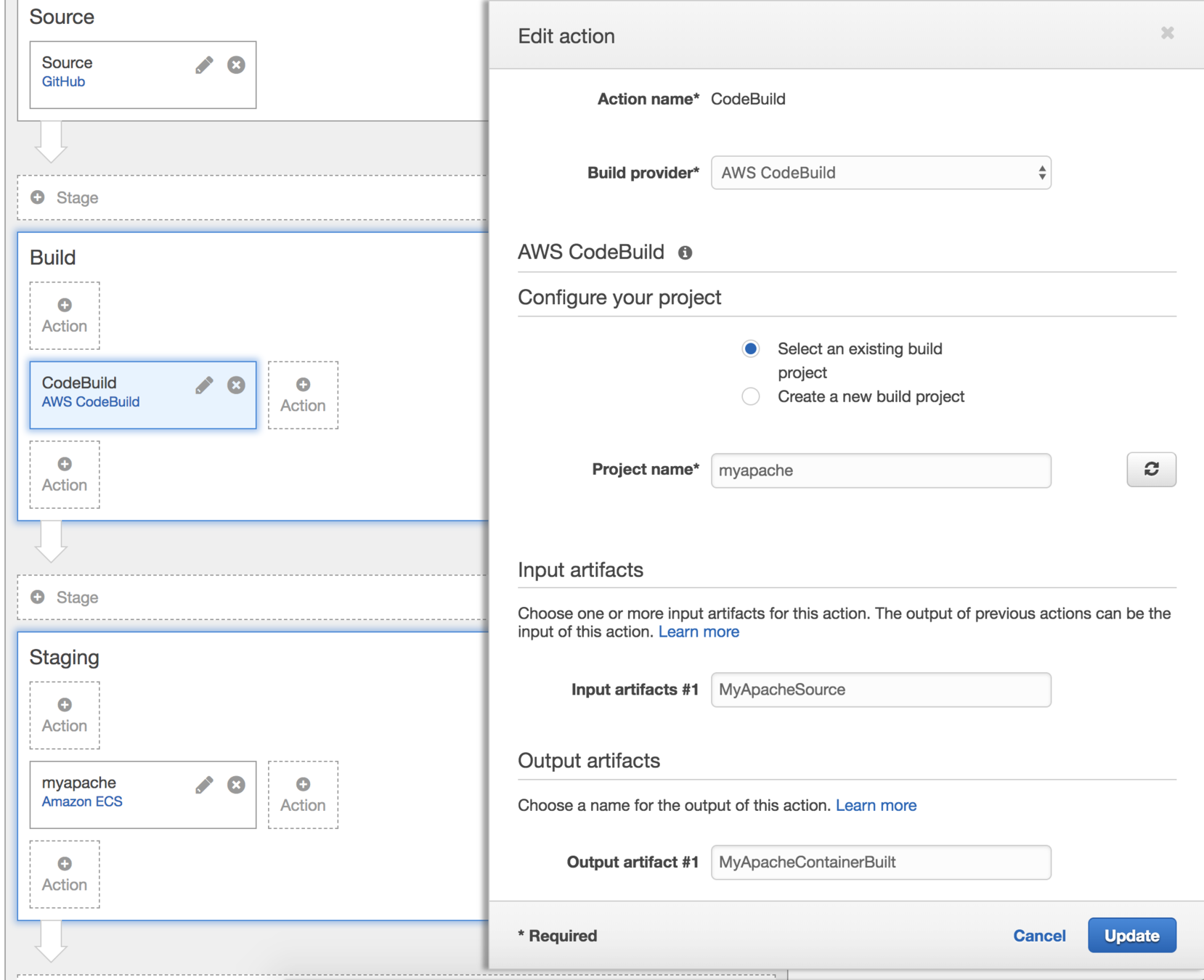Viewport: 1204px width, 980px height.
Task: Add Action above CodeBuild in Build stage
Action: click(x=65, y=316)
